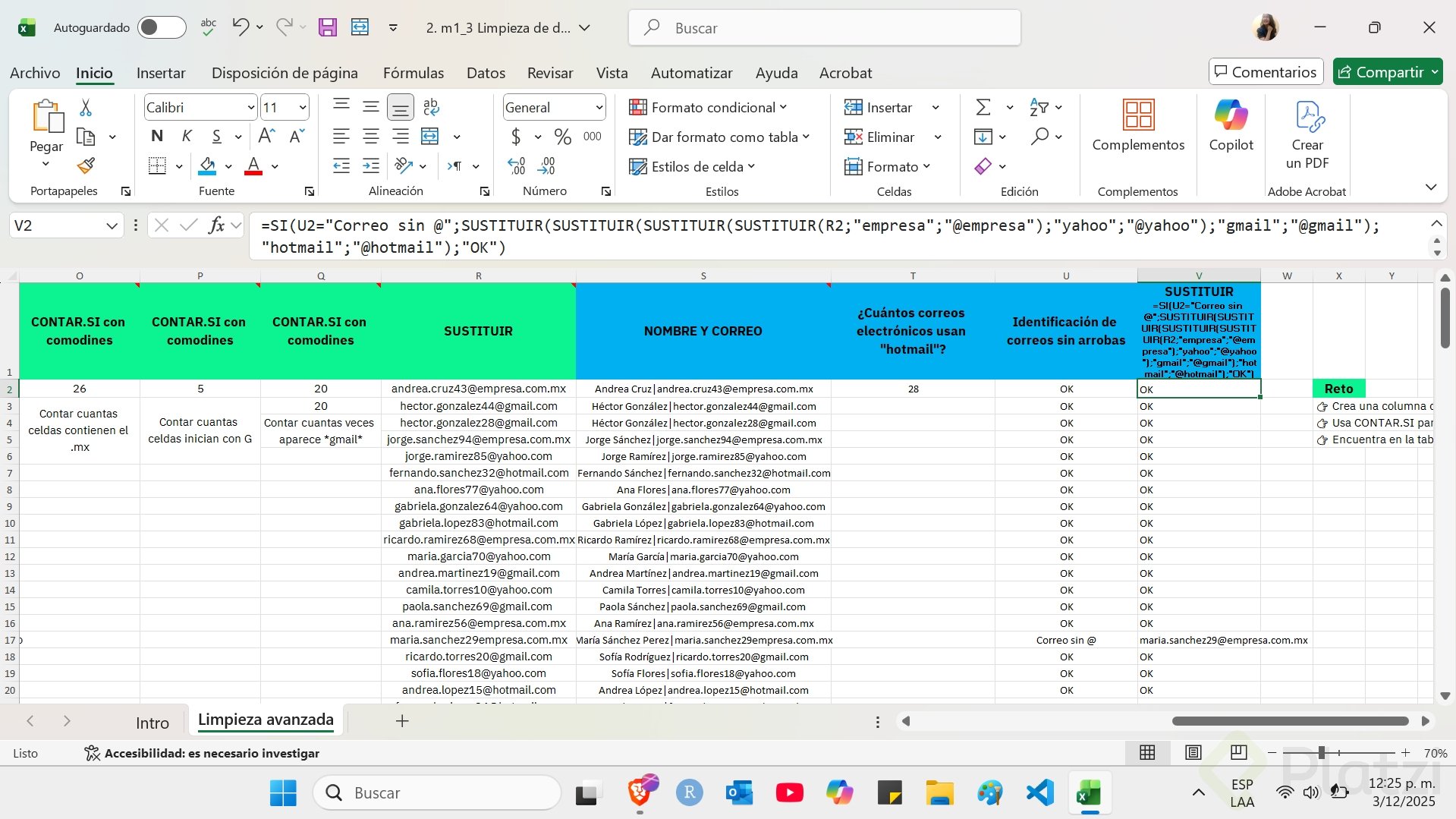Click the Increase font size icon
Viewport: 1456px width, 819px height.
266,137
